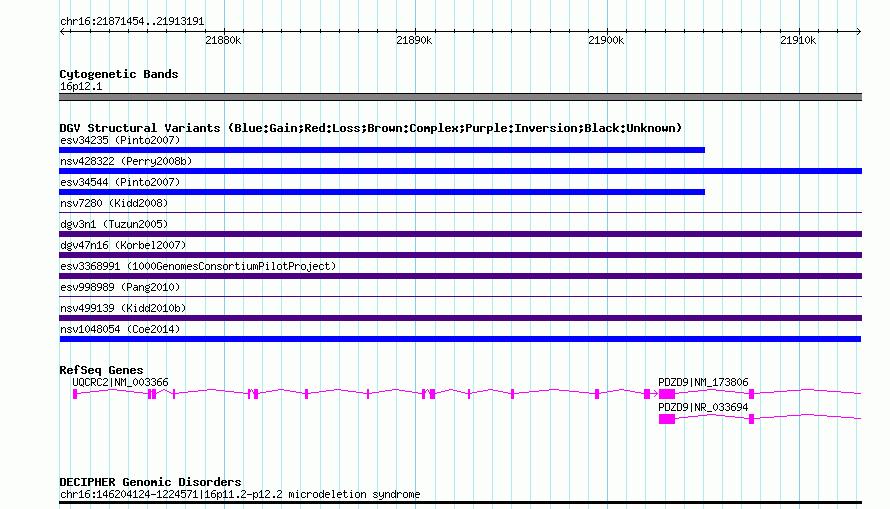Viewport: 890px width, 509px height.
Task: Click the nsv1048054 (Coe2014) label
Action: [120, 329]
